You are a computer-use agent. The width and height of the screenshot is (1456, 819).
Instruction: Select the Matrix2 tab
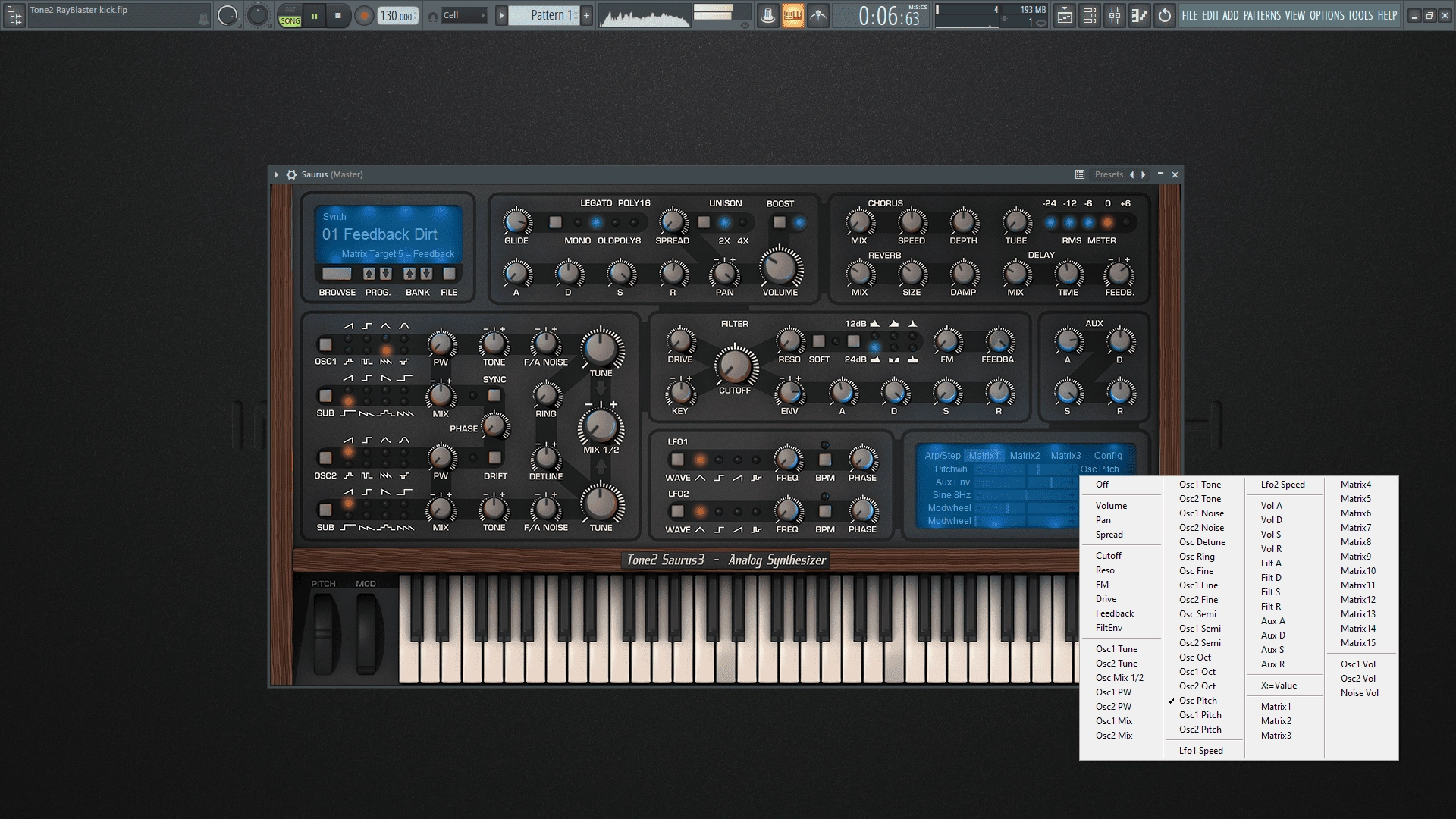coord(1025,456)
